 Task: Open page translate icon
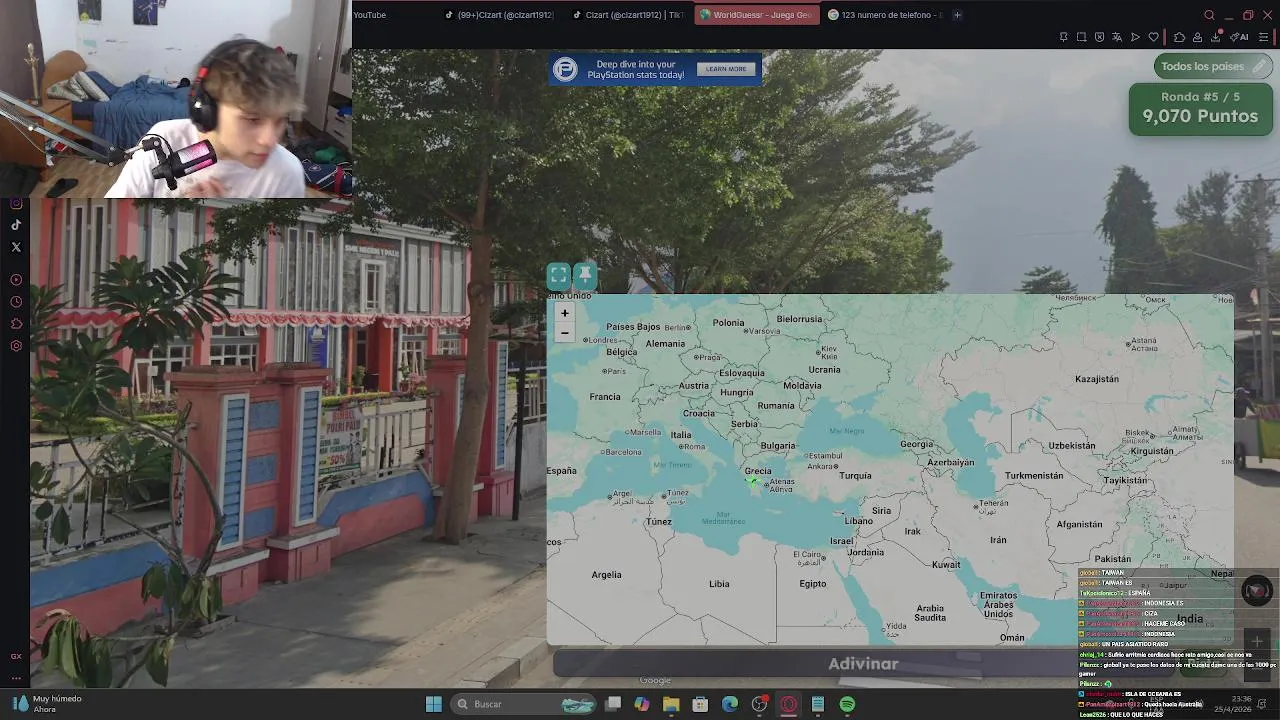(x=1117, y=37)
